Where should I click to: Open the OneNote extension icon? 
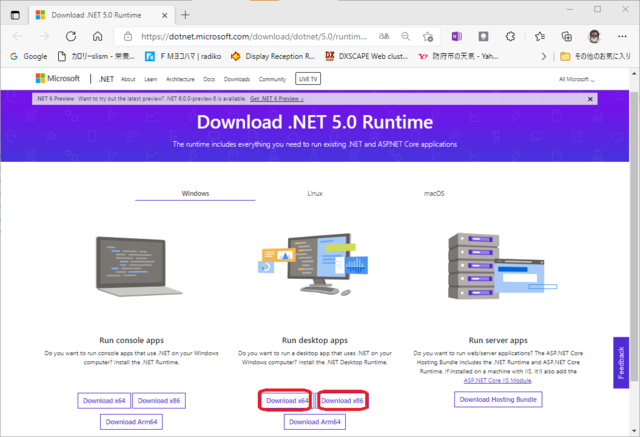456,36
